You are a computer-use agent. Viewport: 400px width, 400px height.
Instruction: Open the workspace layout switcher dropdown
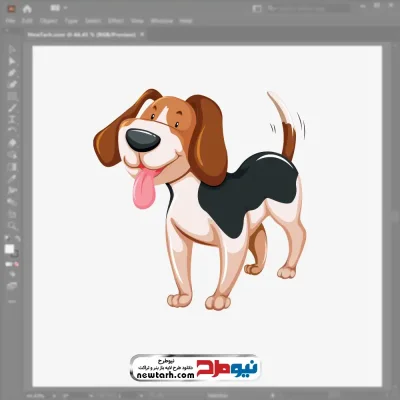tap(59, 8)
